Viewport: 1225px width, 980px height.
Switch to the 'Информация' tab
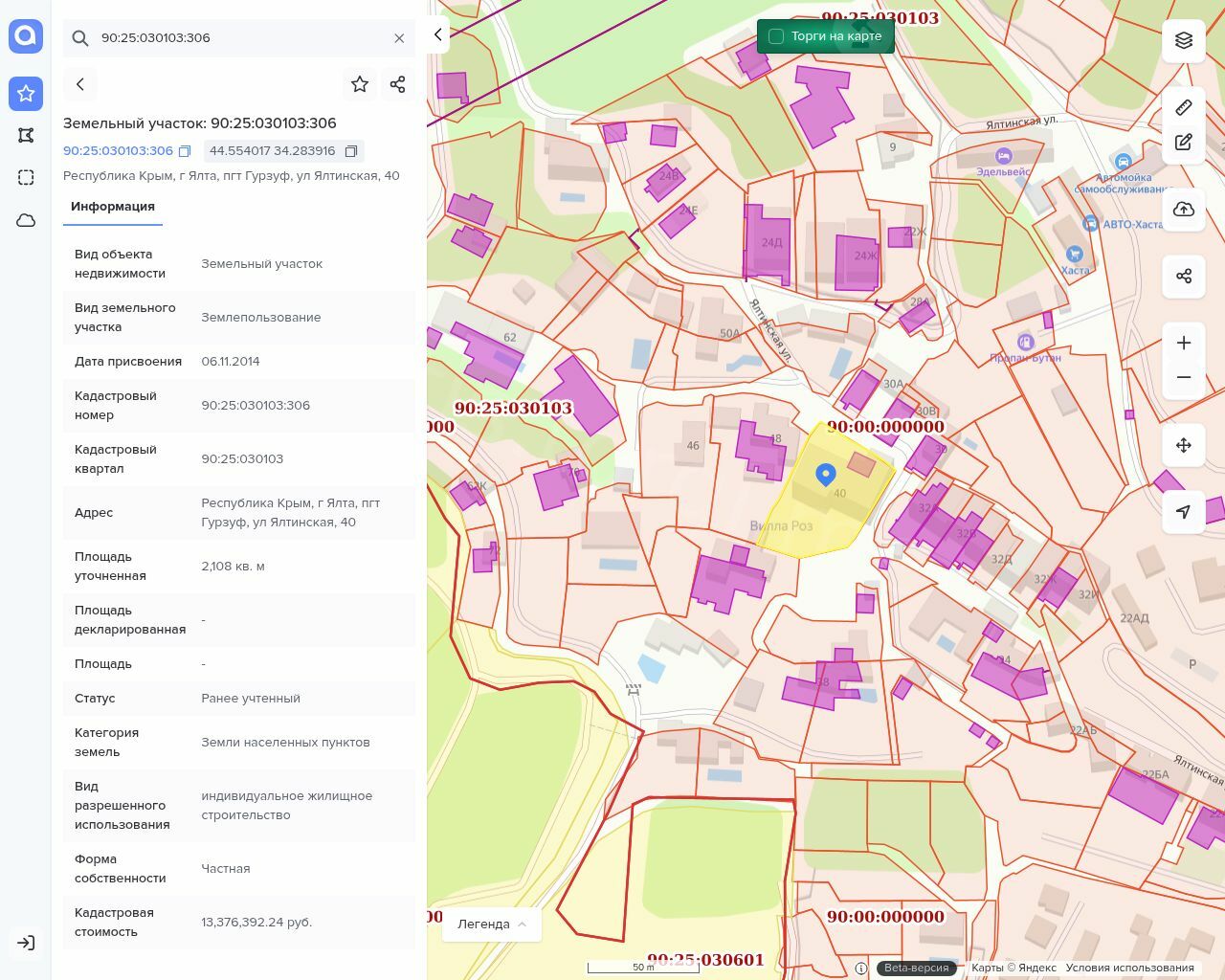coord(112,207)
